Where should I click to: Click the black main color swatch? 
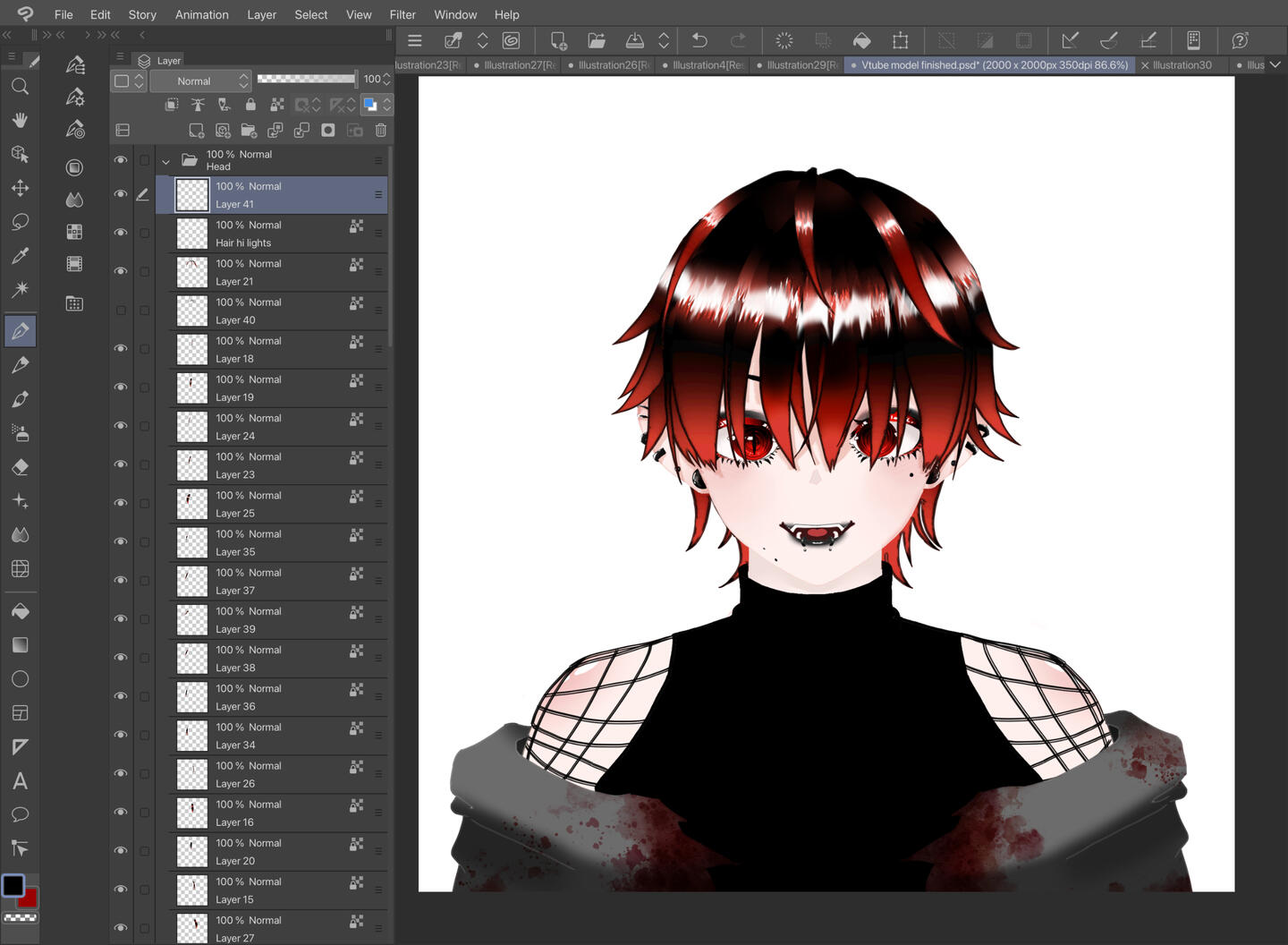tap(13, 885)
